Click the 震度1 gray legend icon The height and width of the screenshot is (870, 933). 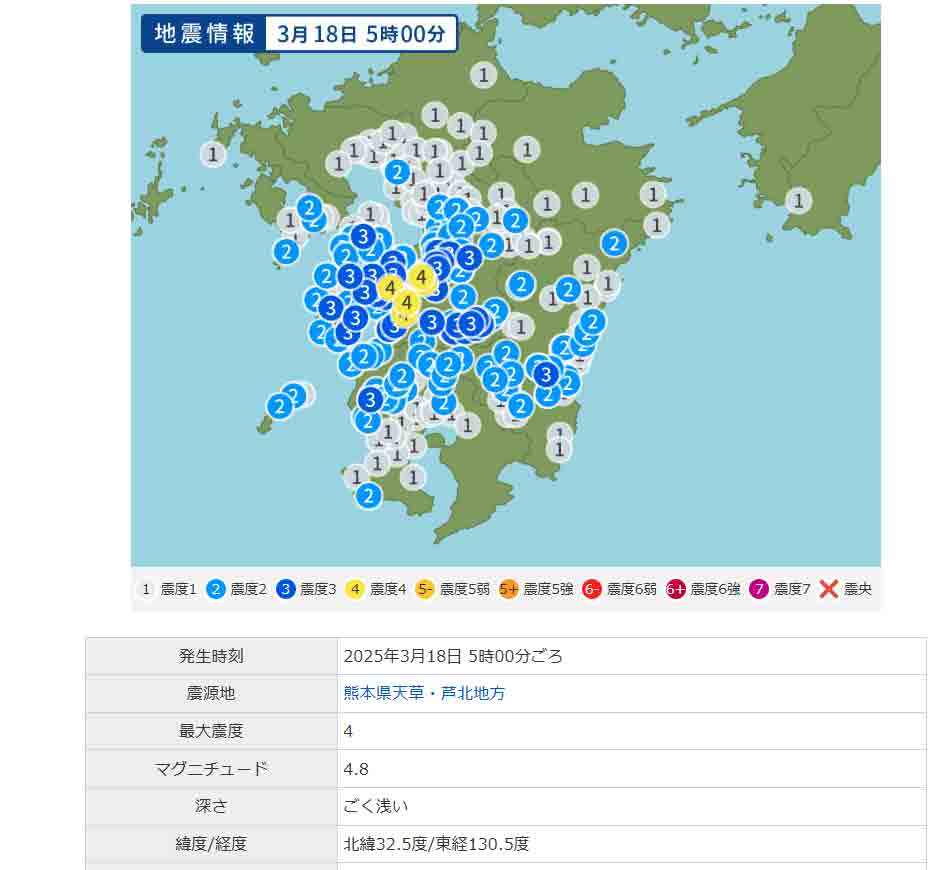click(x=146, y=589)
